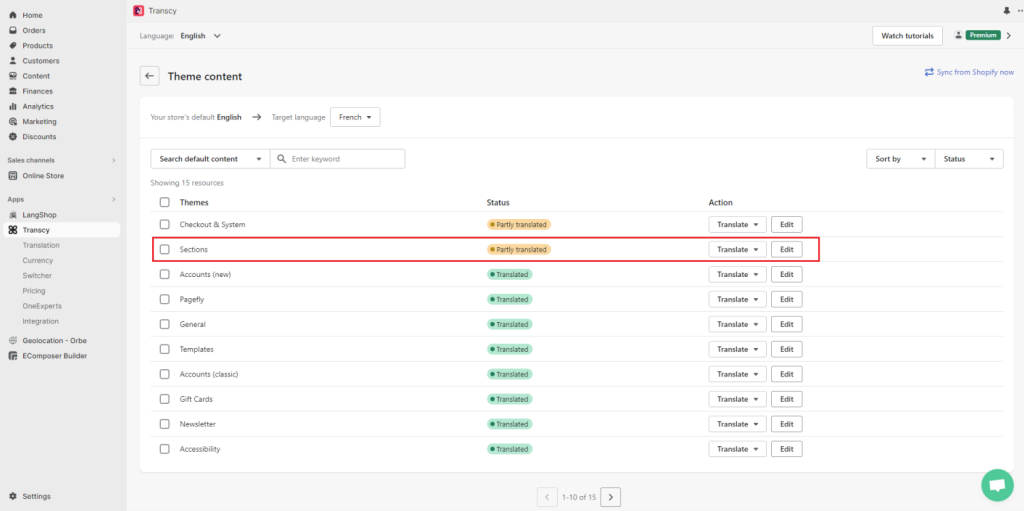Check the Checkout & System row
This screenshot has height=511, width=1024.
pyautogui.click(x=165, y=224)
